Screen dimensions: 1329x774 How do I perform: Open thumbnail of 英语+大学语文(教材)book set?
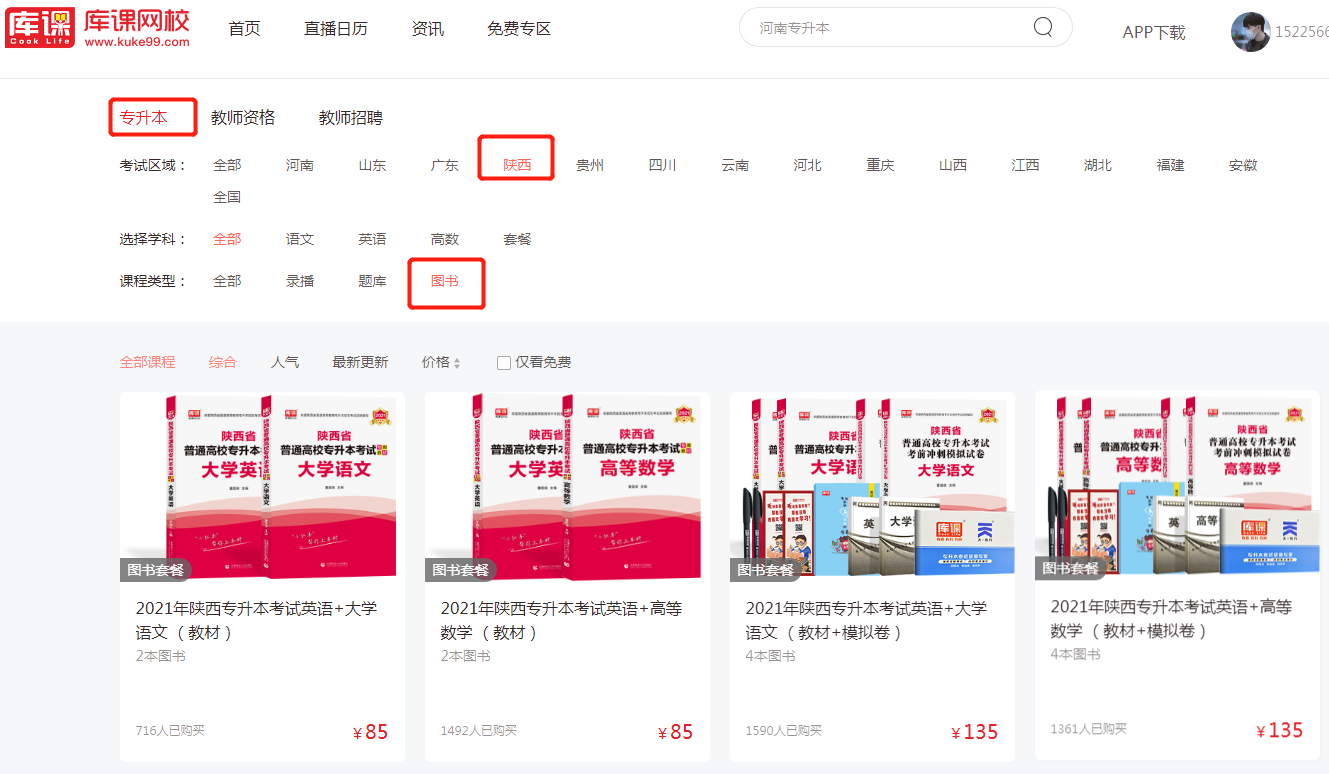click(x=263, y=486)
